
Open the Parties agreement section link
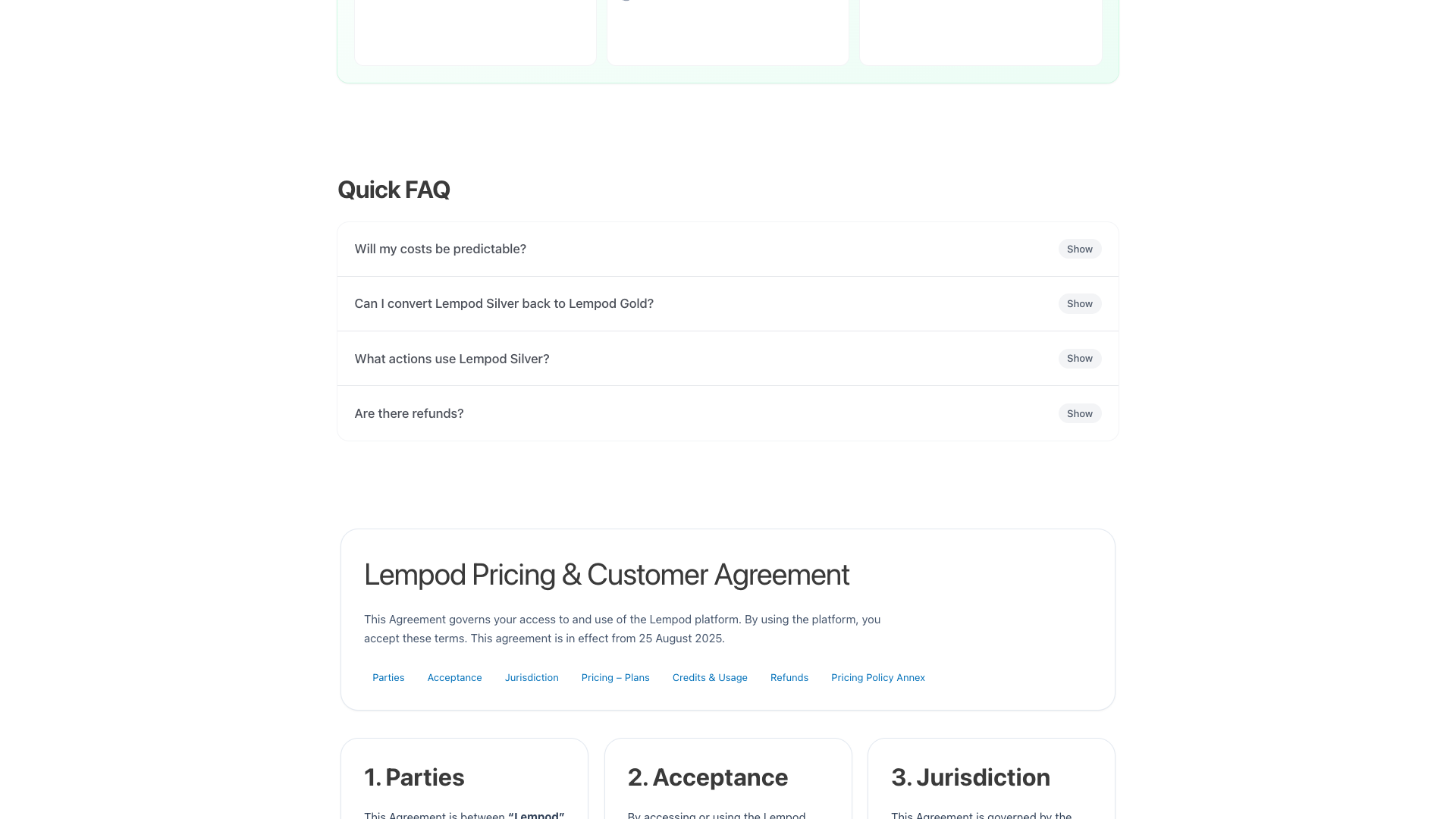point(388,677)
